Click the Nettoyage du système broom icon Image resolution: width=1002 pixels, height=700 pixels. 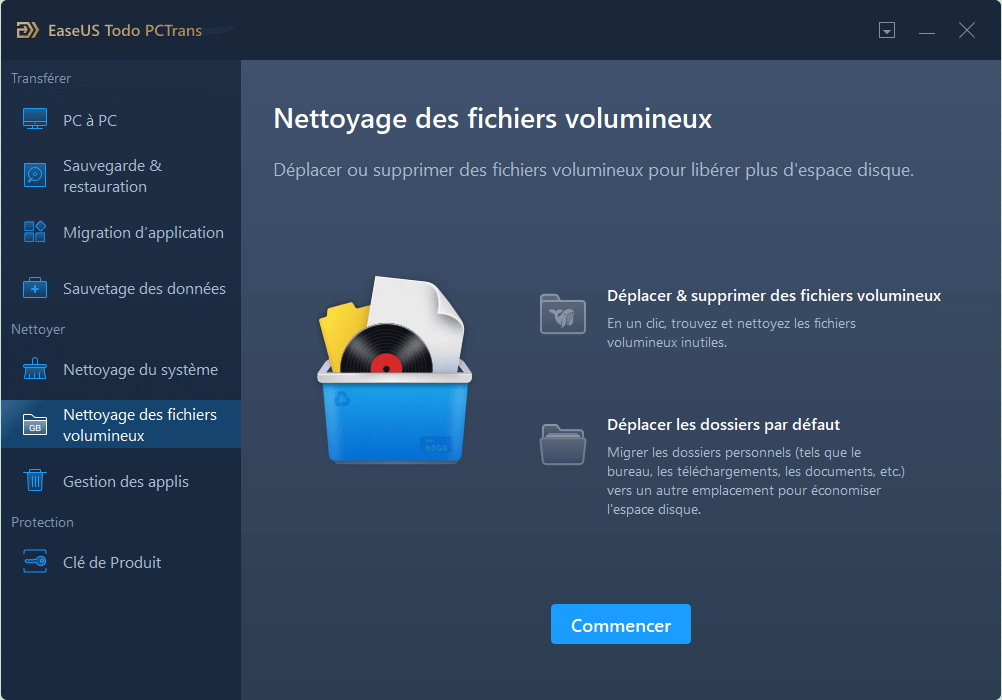point(35,369)
